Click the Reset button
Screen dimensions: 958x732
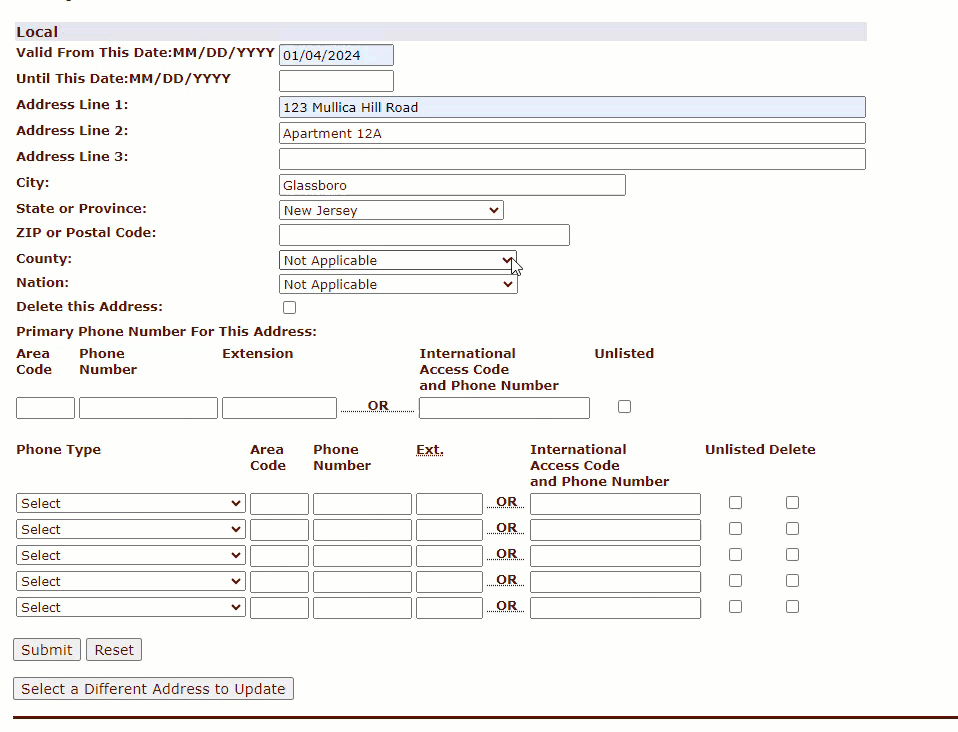114,650
